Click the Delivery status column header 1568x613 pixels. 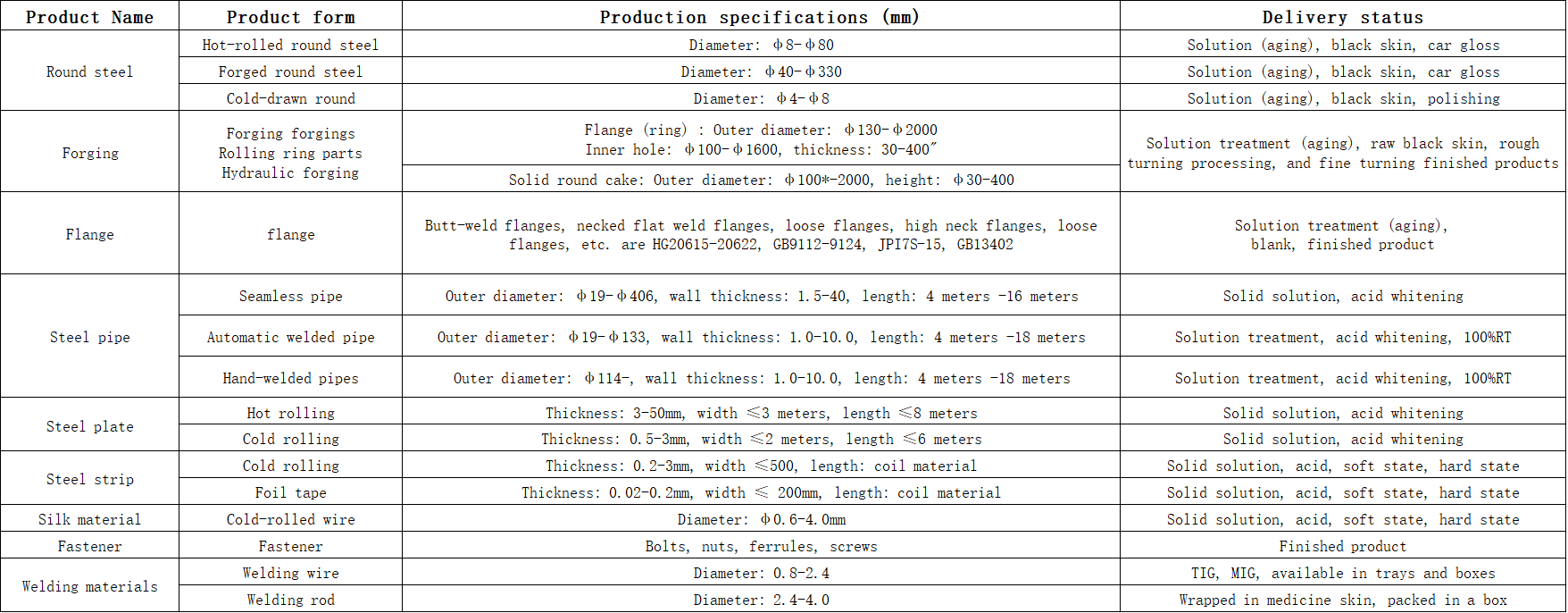click(1342, 17)
